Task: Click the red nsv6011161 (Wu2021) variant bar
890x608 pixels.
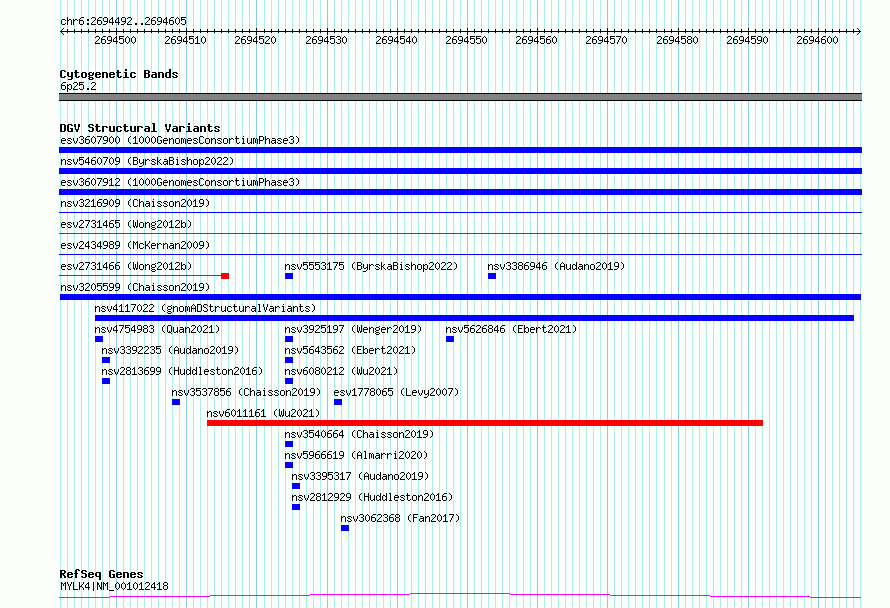Action: (485, 423)
